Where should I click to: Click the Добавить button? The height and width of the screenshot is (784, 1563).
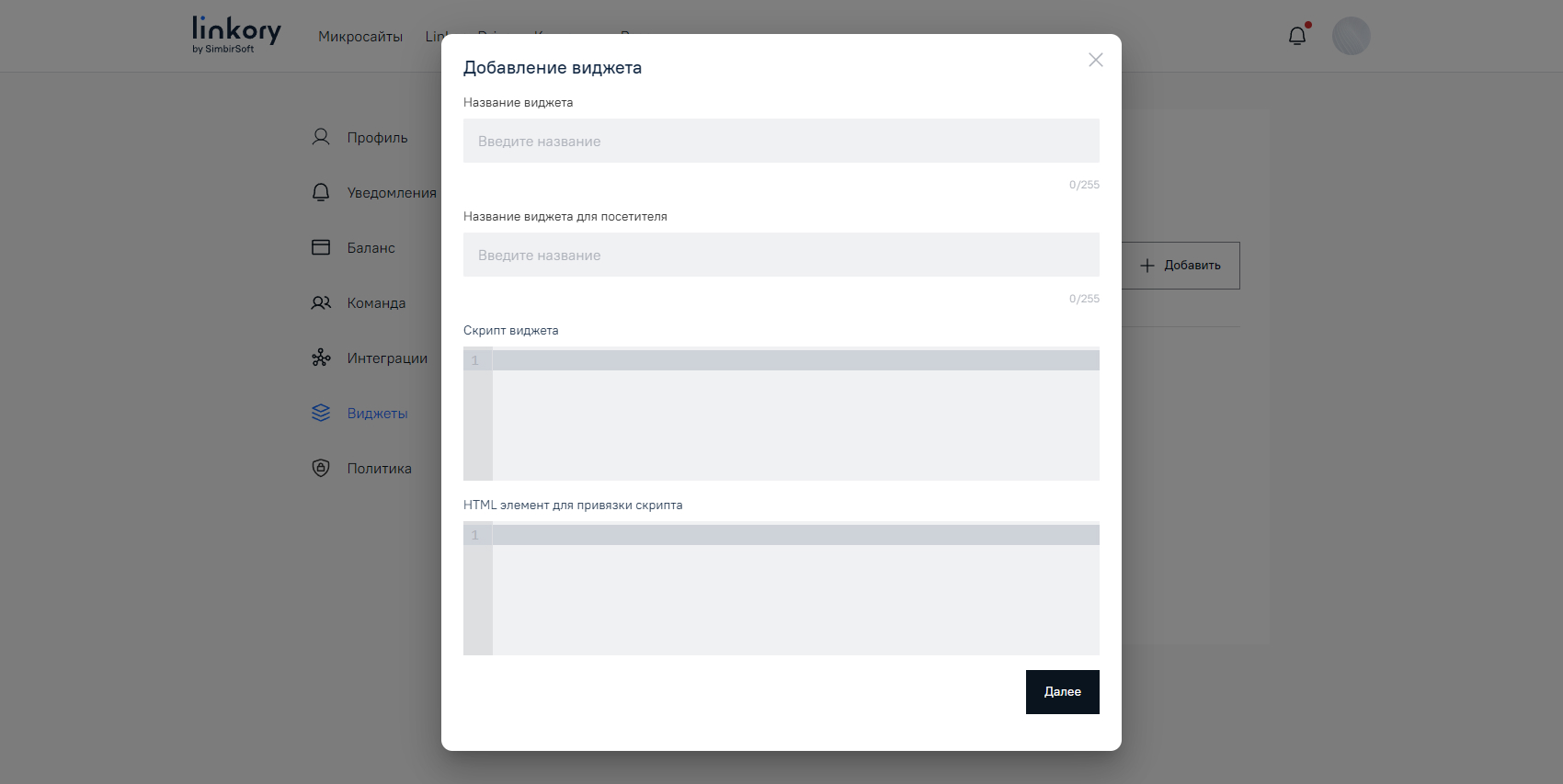(x=1181, y=266)
